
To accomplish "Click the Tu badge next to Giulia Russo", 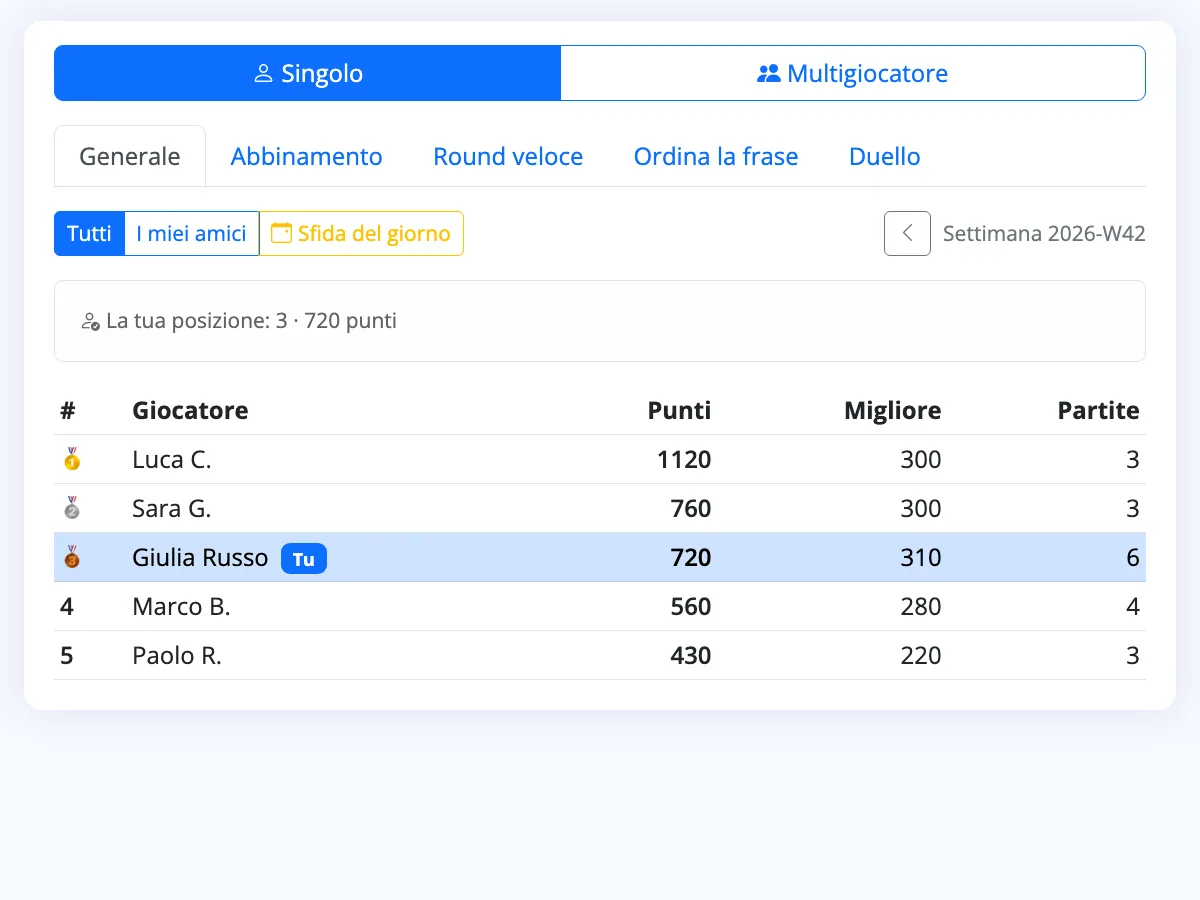I will pyautogui.click(x=304, y=558).
